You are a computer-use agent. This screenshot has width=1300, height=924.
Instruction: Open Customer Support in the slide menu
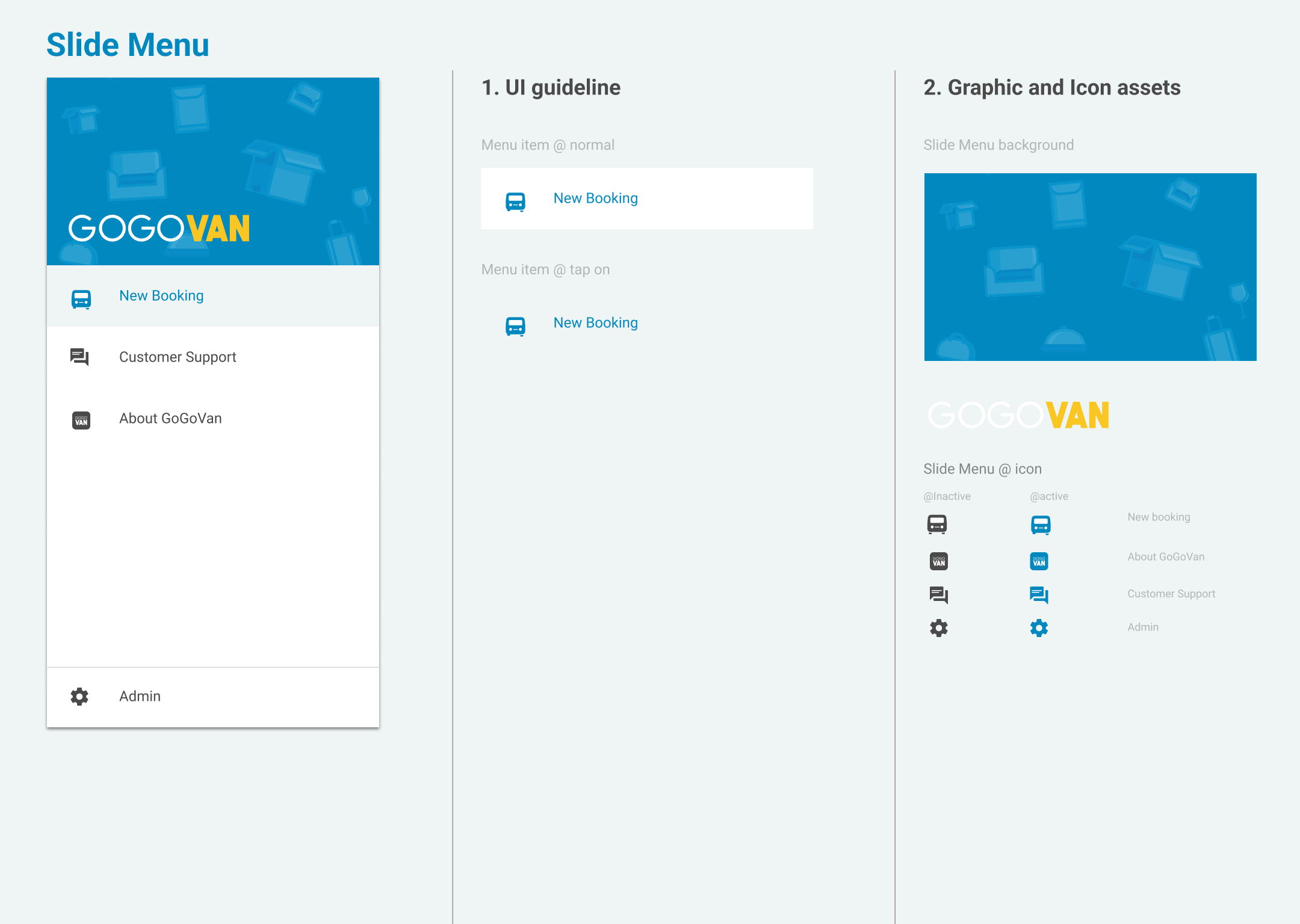pos(213,357)
